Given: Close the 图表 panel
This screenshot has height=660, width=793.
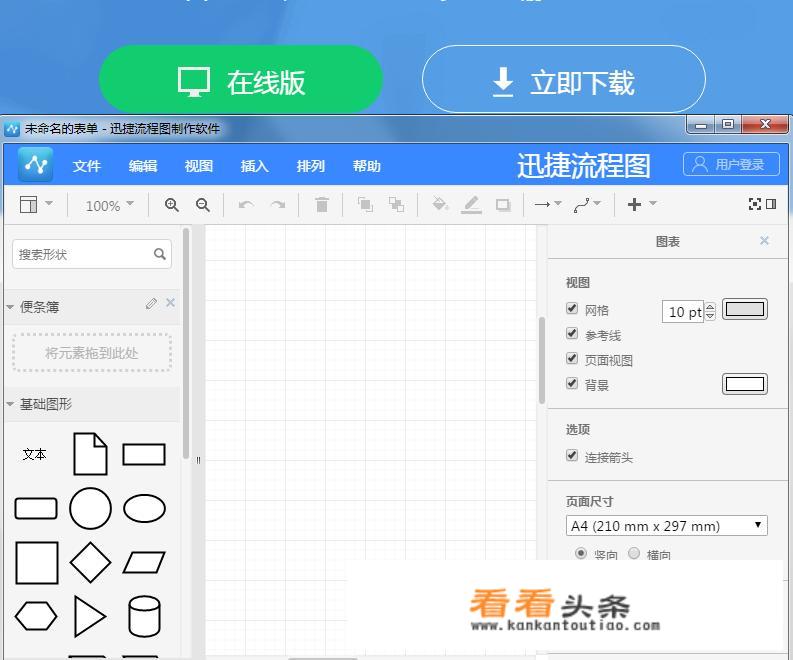Looking at the screenshot, I should pyautogui.click(x=764, y=241).
